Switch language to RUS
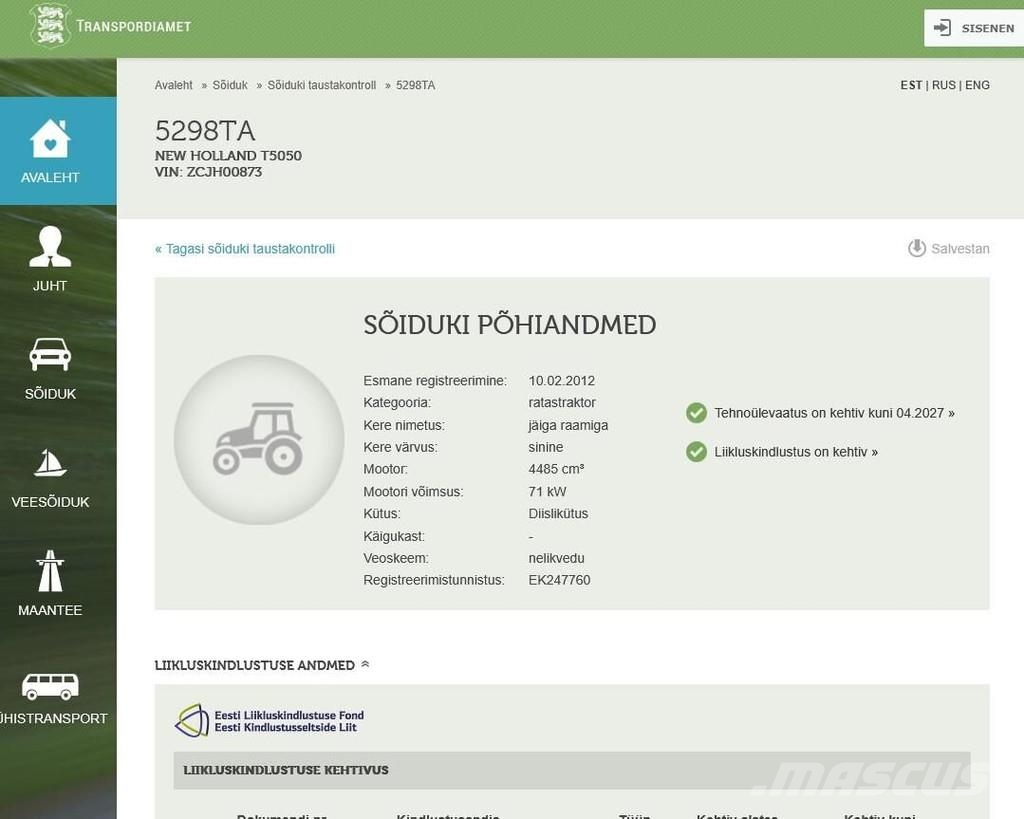The width and height of the screenshot is (1024, 819). 944,86
